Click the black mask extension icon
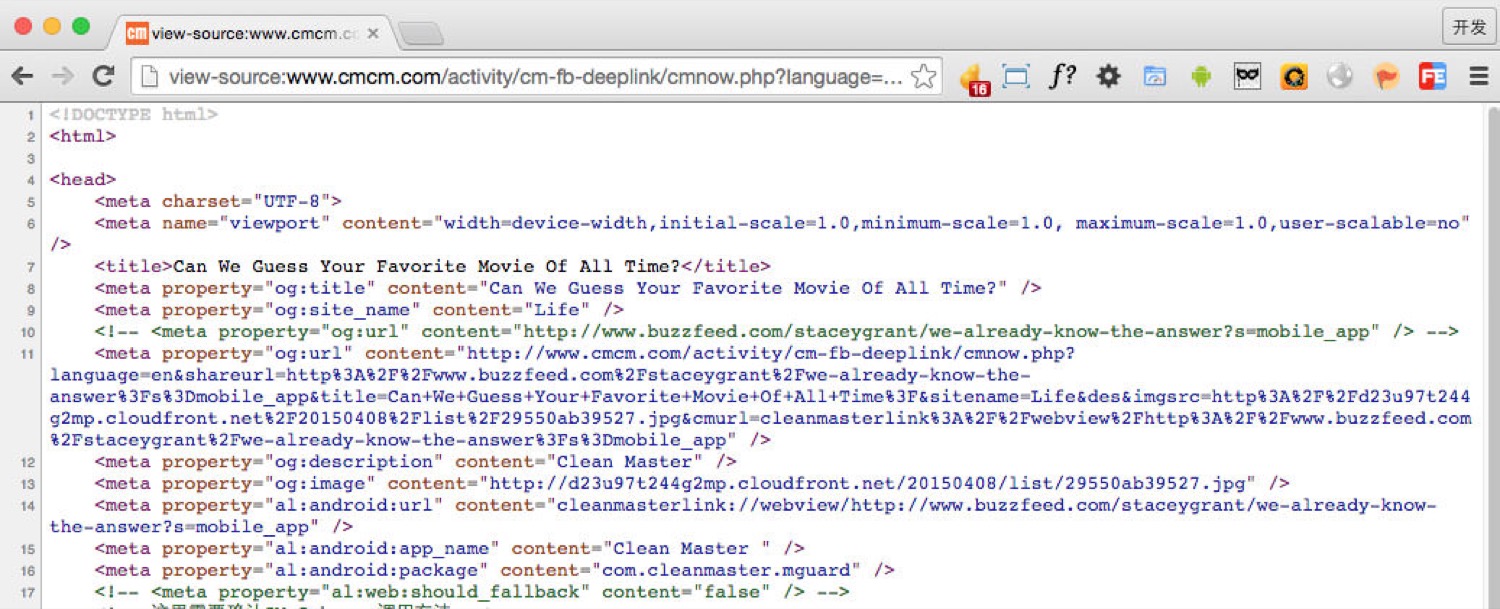Viewport: 1500px width, 609px height. coord(1247,76)
